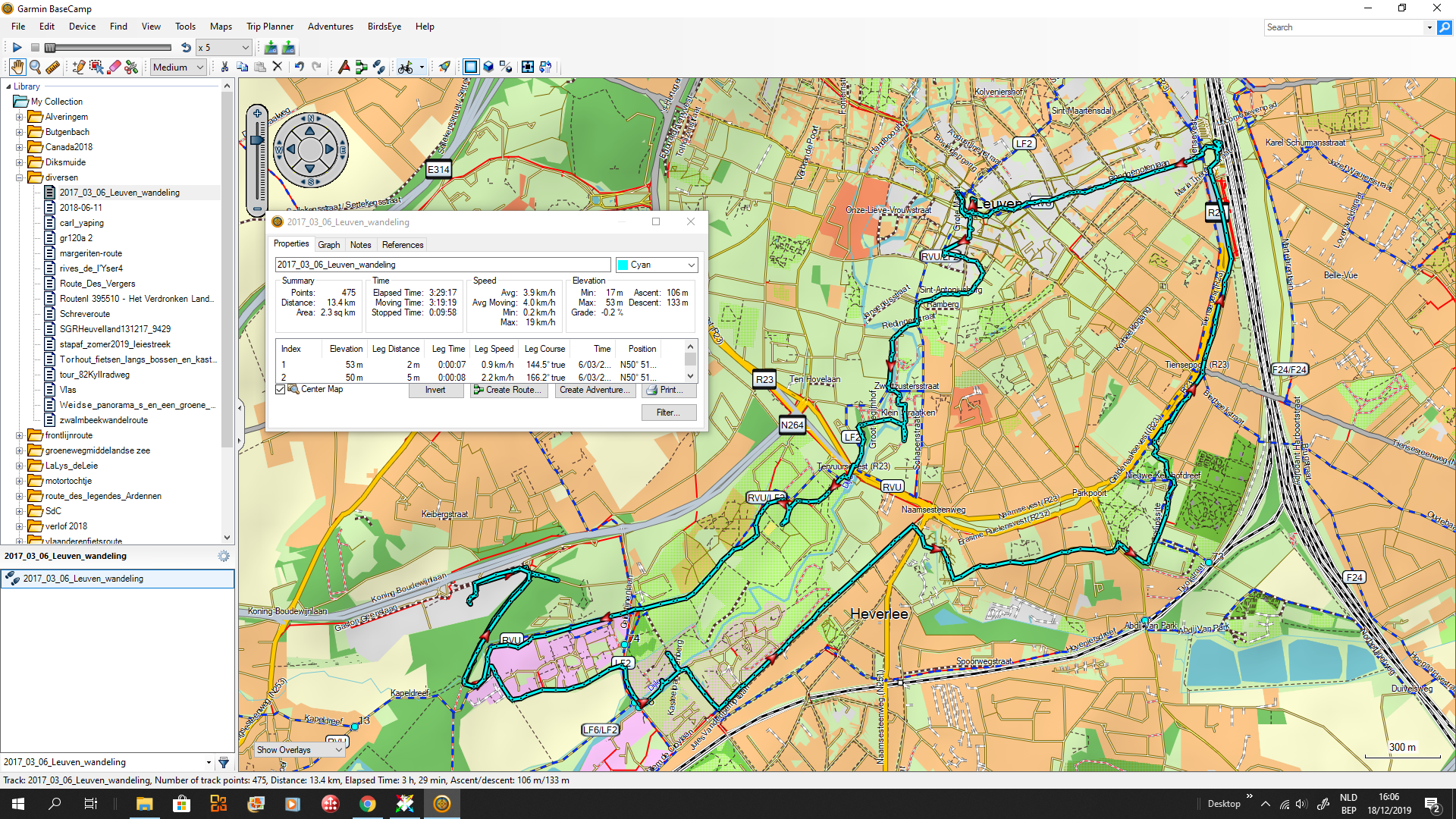Screen dimensions: 1456x819
Task: Click the Delete X icon
Action: [x=278, y=67]
